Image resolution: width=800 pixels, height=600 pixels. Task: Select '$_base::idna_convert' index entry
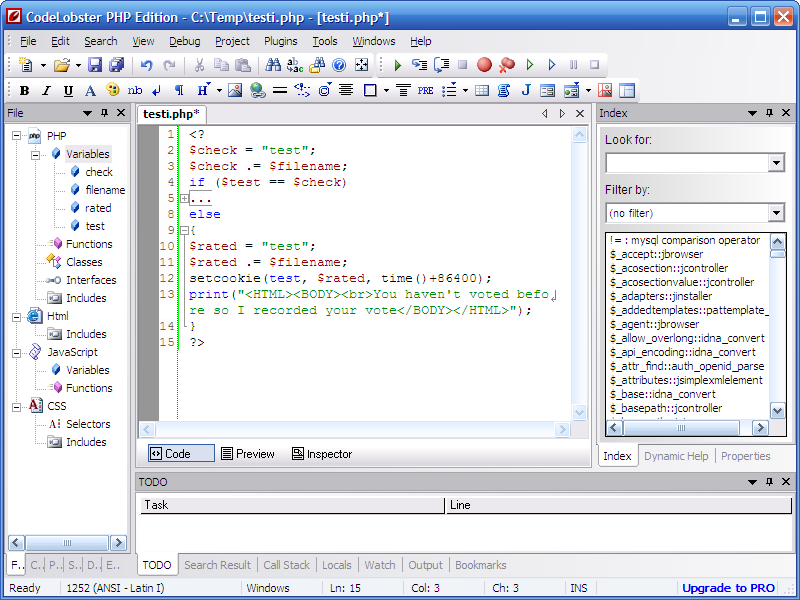(x=662, y=394)
